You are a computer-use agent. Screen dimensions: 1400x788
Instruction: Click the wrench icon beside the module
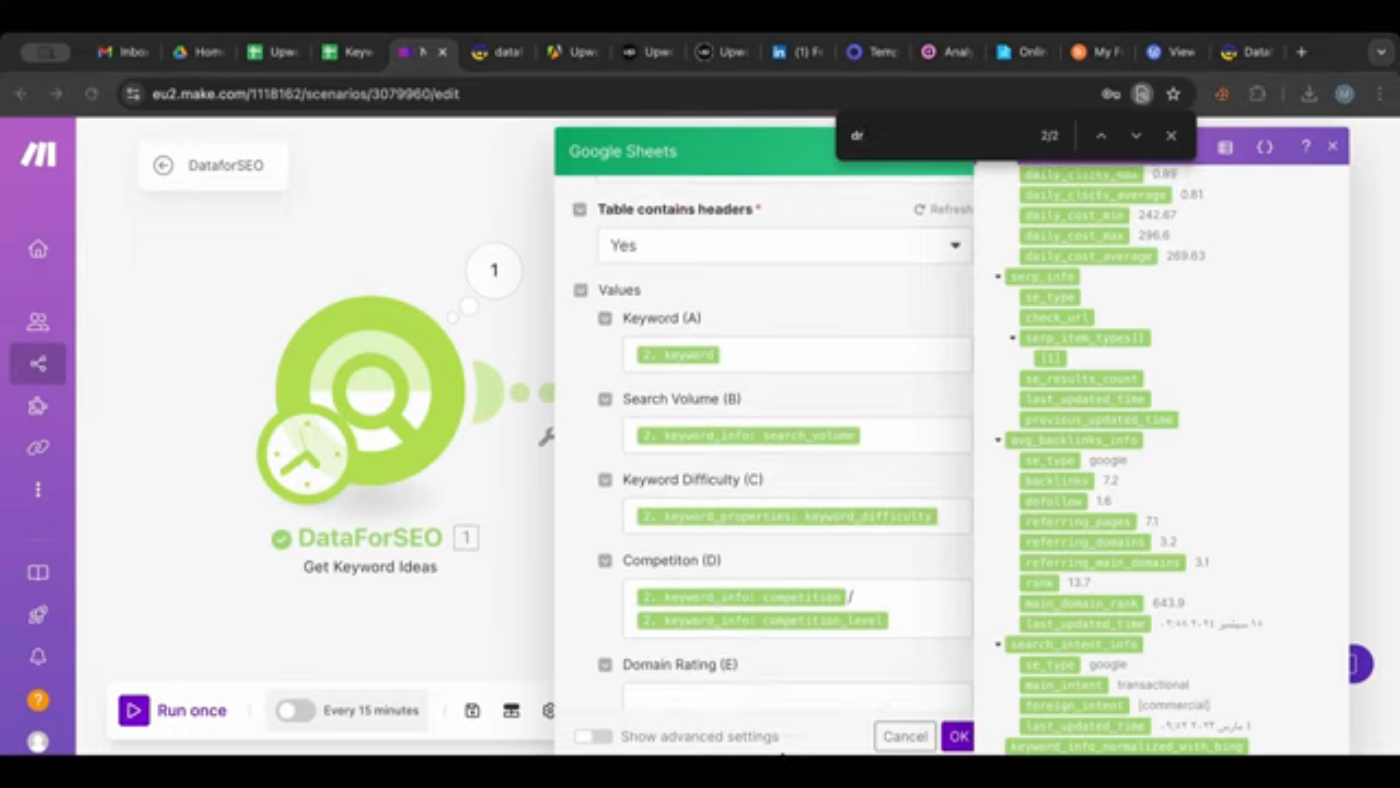546,437
